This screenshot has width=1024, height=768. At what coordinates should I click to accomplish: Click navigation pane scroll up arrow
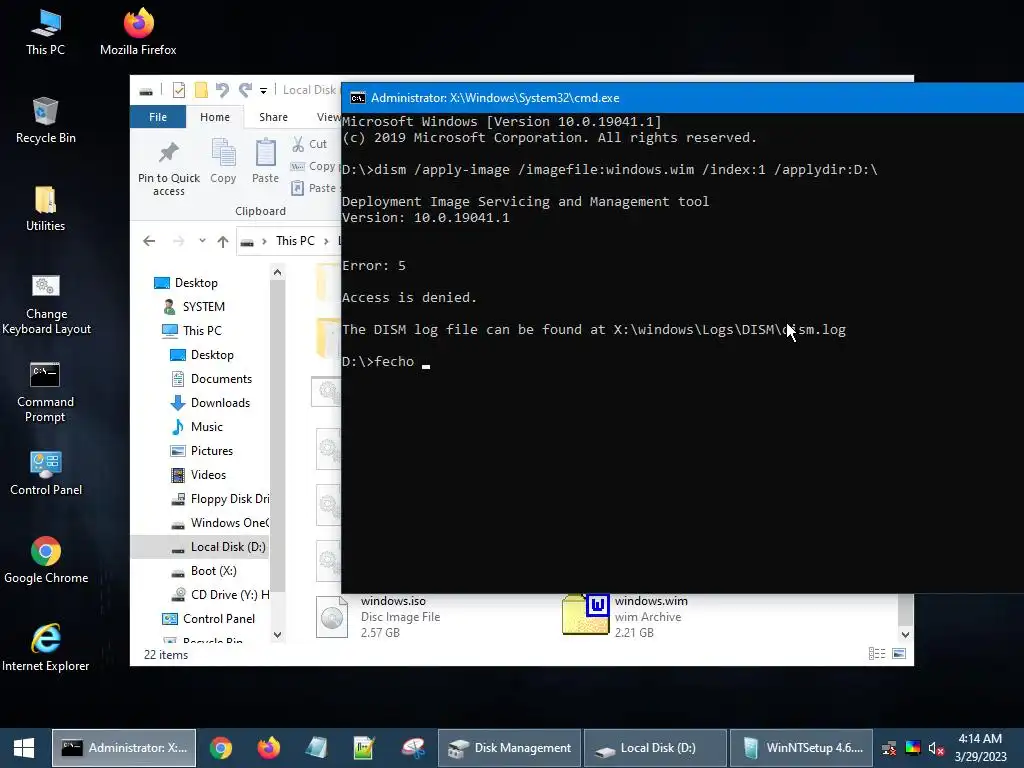point(278,272)
